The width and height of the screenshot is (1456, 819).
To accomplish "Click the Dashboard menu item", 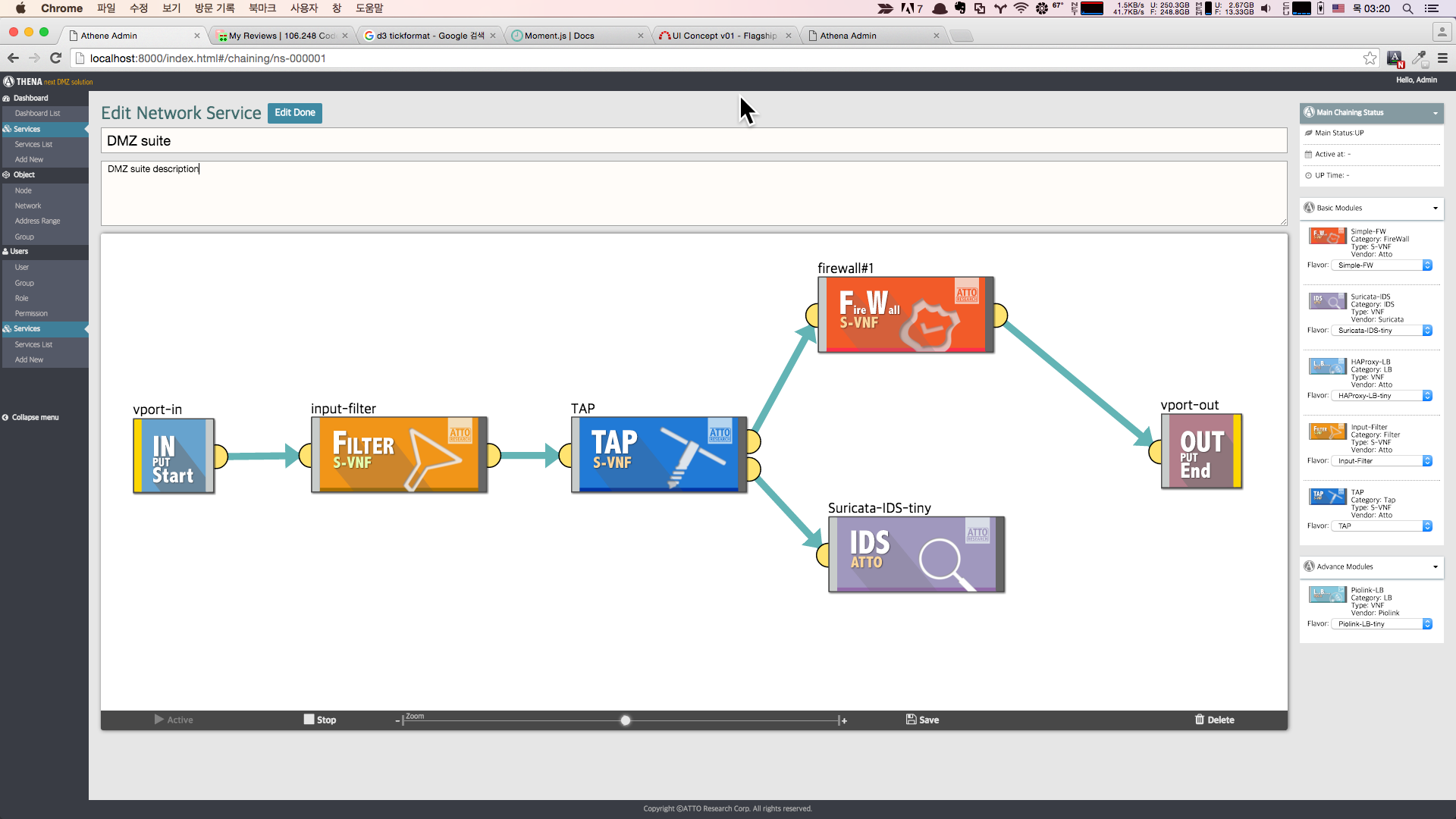I will click(x=30, y=97).
